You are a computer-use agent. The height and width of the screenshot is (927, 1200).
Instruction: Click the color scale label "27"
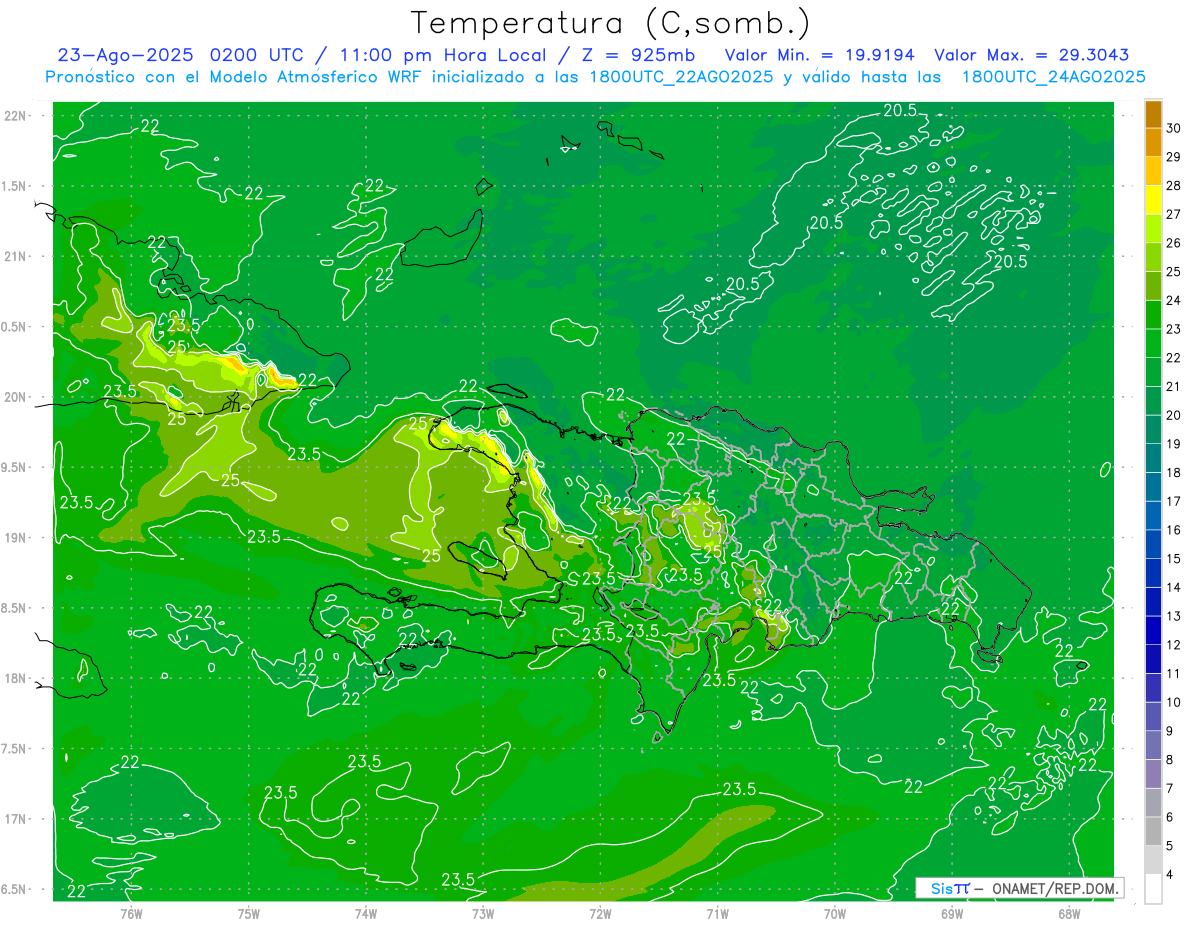(1174, 214)
